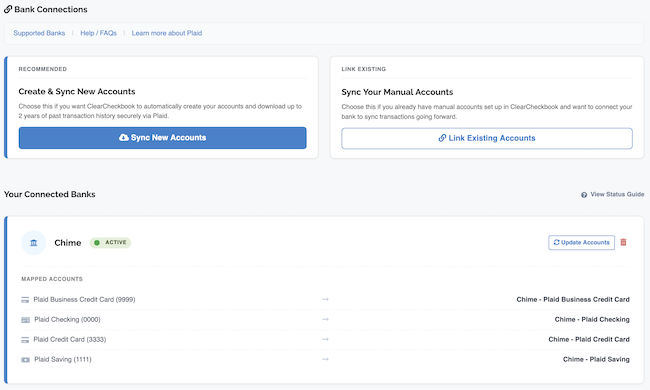Click the LINK EXISTING label
The image size is (650, 390).
click(x=364, y=69)
